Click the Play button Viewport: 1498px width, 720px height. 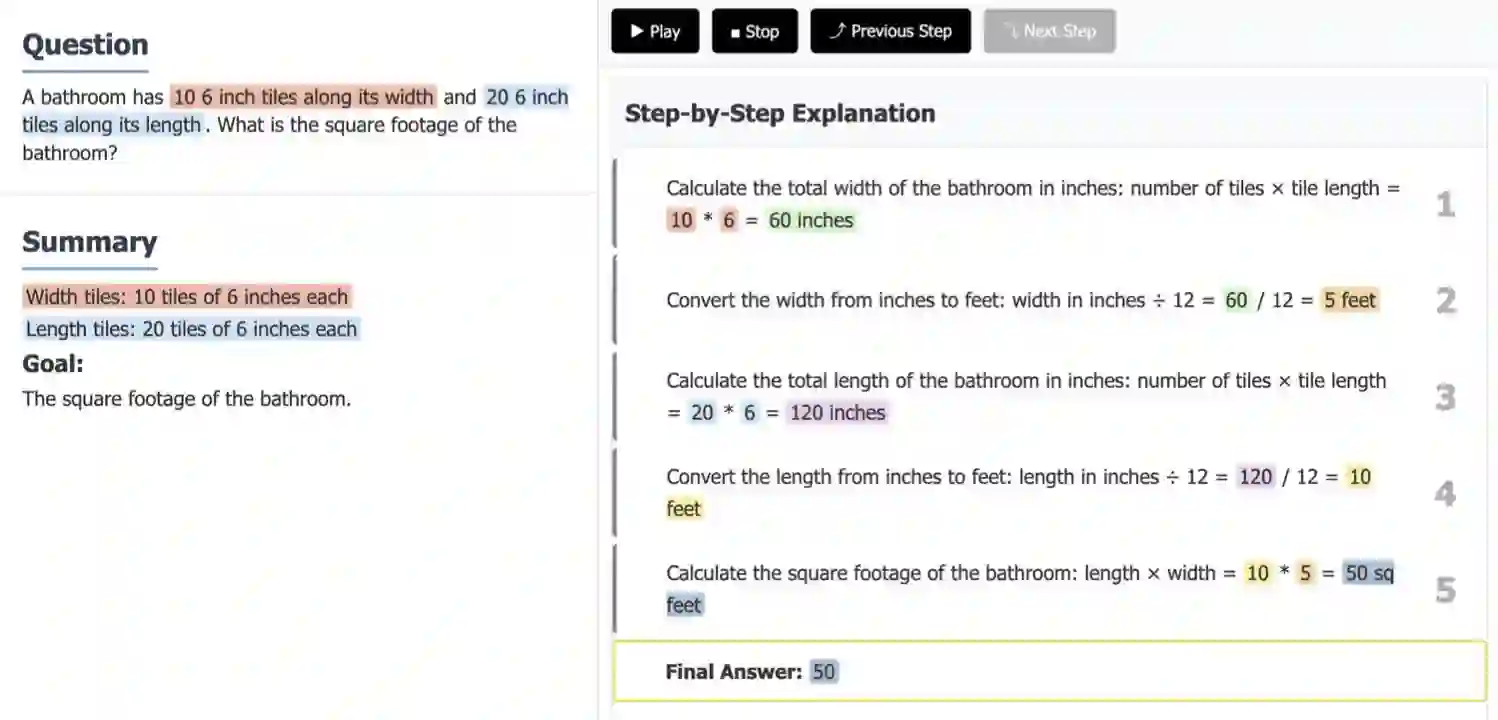pos(655,31)
